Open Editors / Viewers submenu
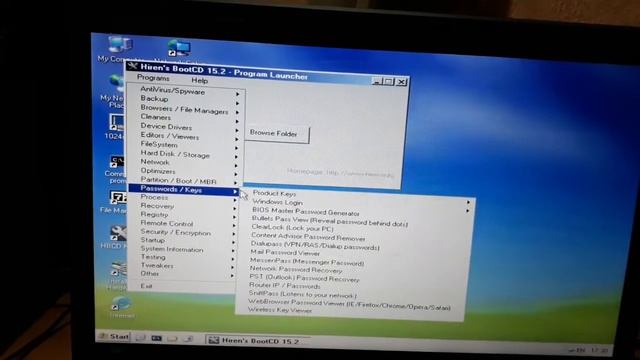 pyautogui.click(x=187, y=136)
